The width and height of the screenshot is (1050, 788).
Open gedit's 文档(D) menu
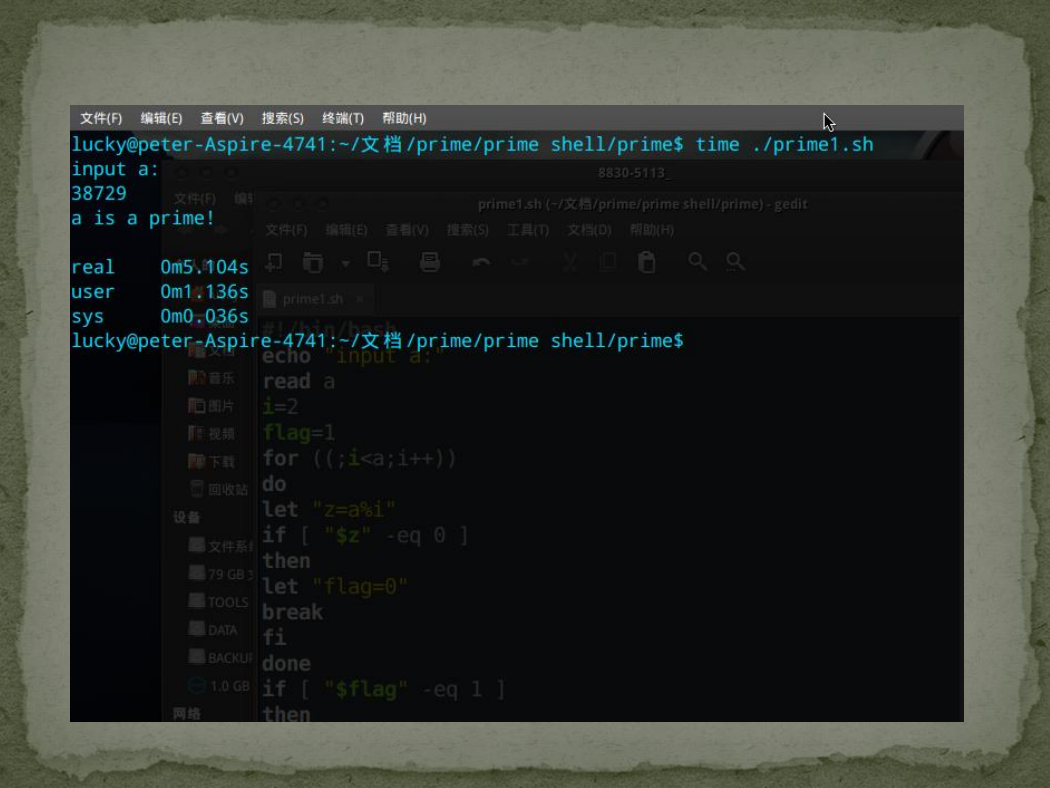point(589,230)
